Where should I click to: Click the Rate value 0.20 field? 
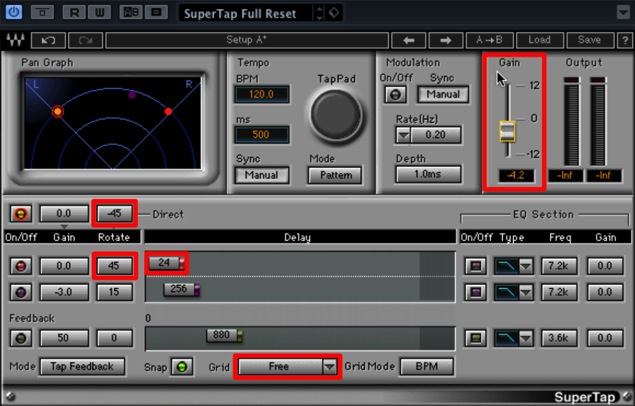(436, 135)
